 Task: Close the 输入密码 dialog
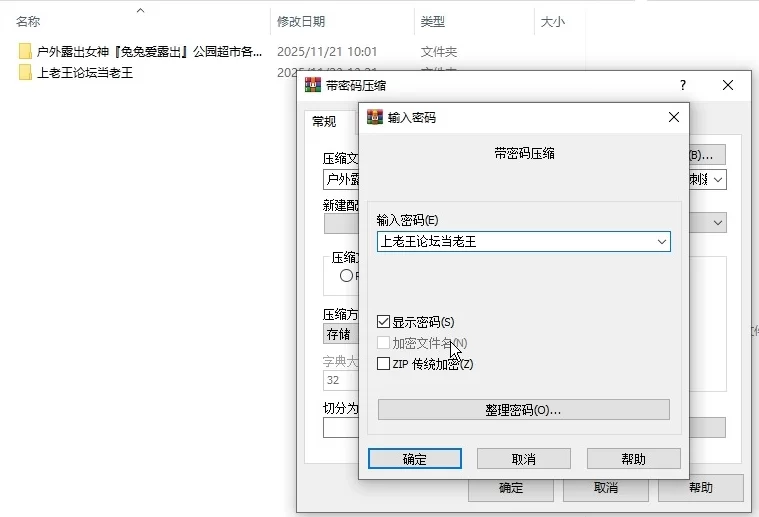[x=673, y=117]
